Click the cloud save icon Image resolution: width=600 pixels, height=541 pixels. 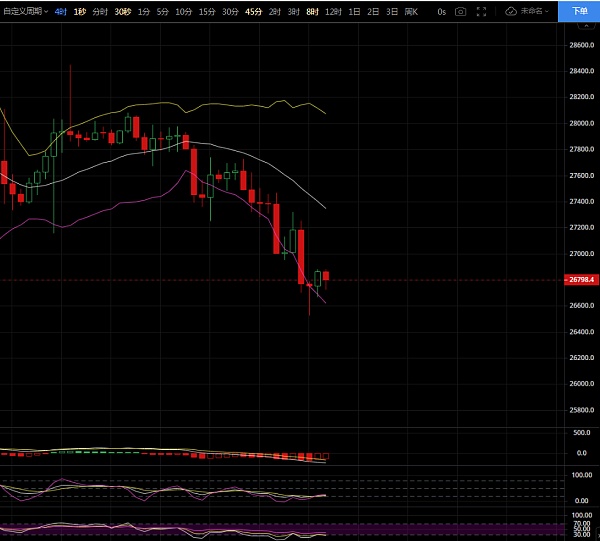511,11
